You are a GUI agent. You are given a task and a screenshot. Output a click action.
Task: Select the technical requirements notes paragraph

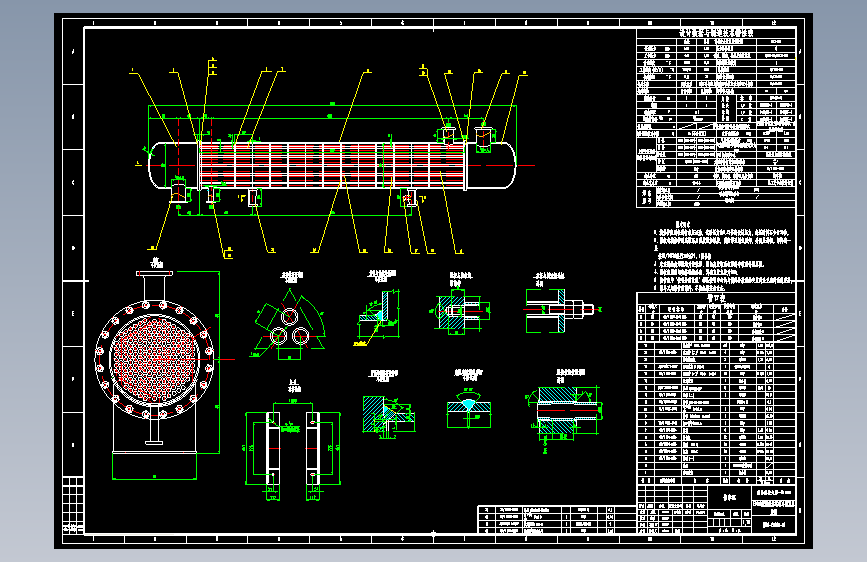click(x=723, y=256)
